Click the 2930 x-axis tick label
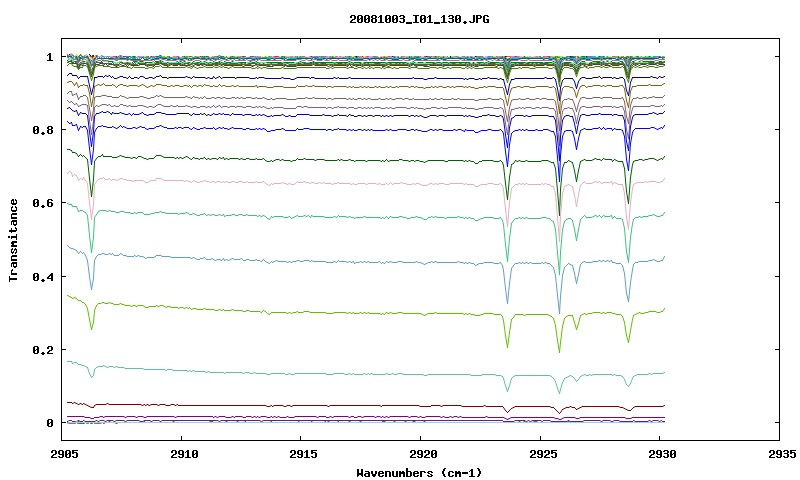This screenshot has width=800, height=480. tap(662, 454)
